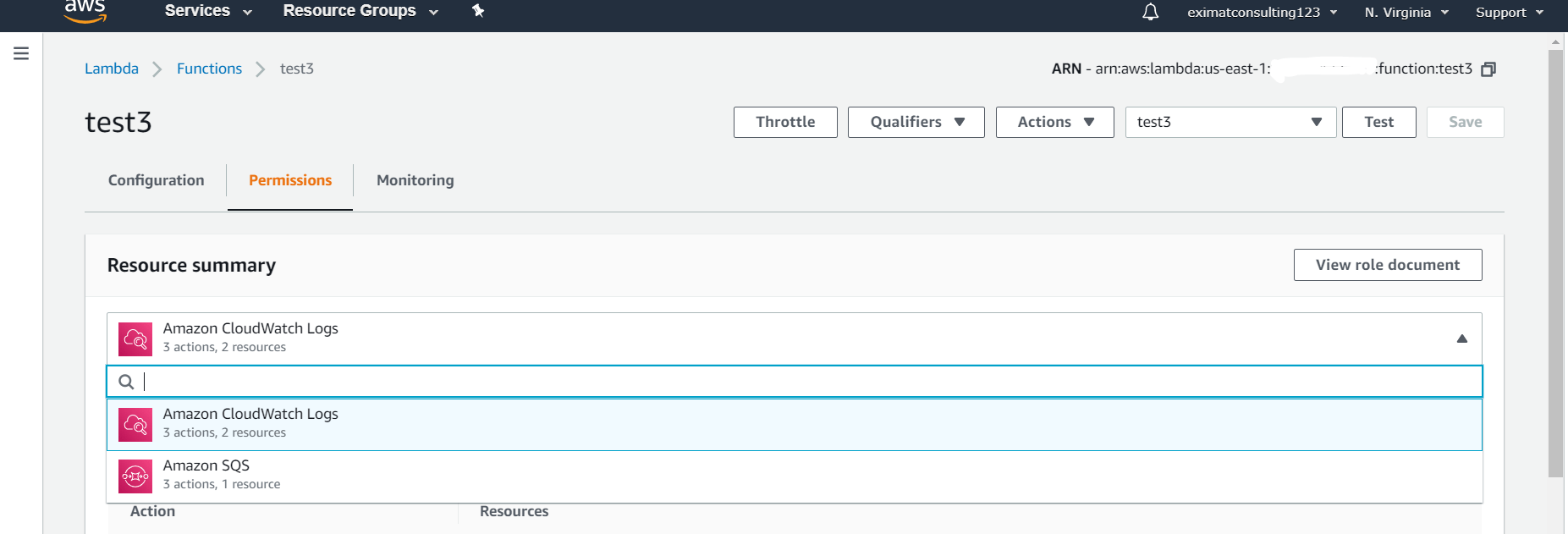
Task: Focus the service search input field
Action: point(795,382)
